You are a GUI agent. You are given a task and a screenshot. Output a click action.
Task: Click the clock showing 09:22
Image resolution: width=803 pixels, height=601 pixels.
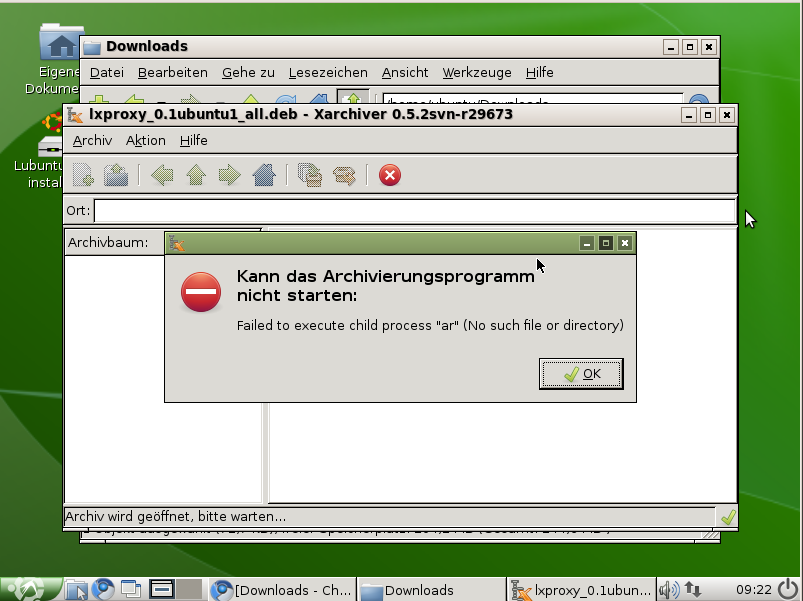coord(754,590)
